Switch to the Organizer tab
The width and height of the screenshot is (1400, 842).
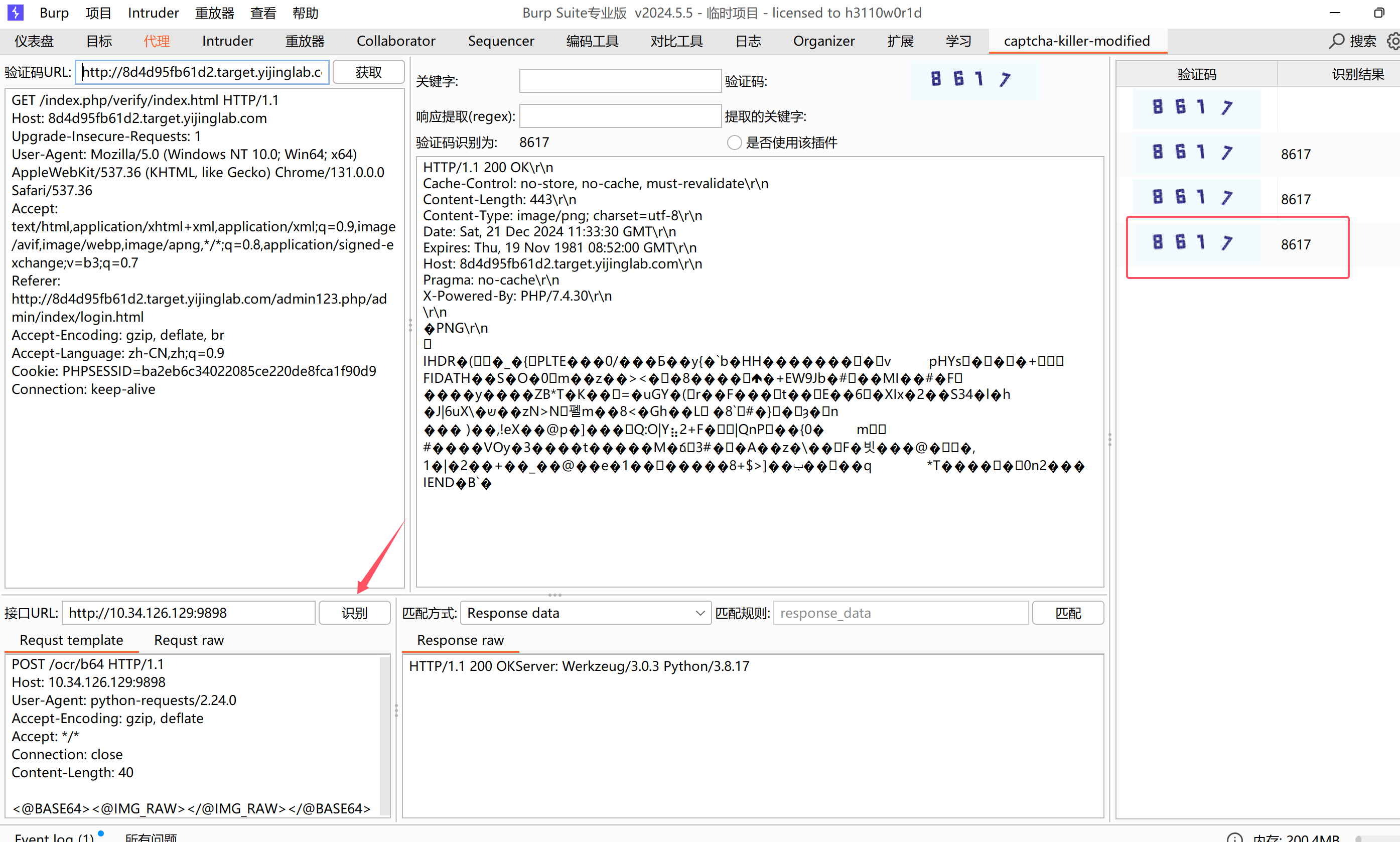[823, 41]
